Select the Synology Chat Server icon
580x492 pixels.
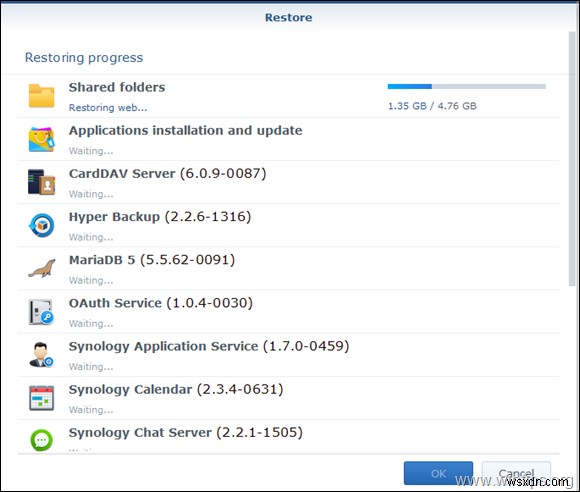coord(41,440)
